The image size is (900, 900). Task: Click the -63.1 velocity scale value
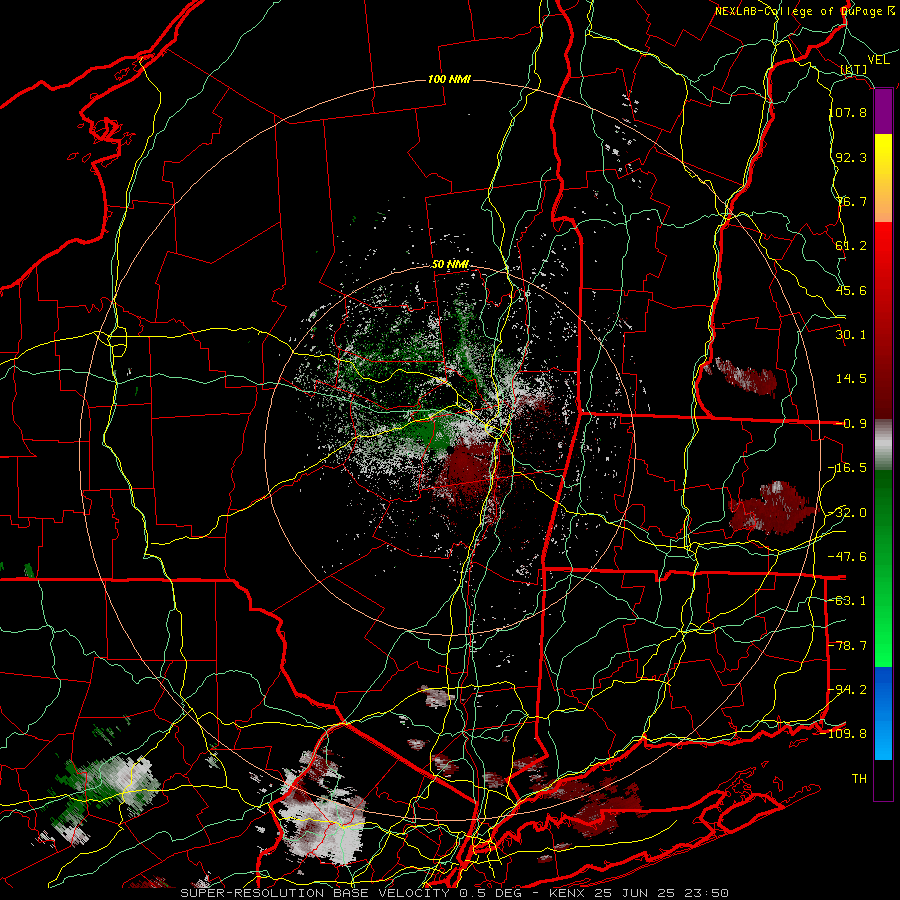[848, 601]
